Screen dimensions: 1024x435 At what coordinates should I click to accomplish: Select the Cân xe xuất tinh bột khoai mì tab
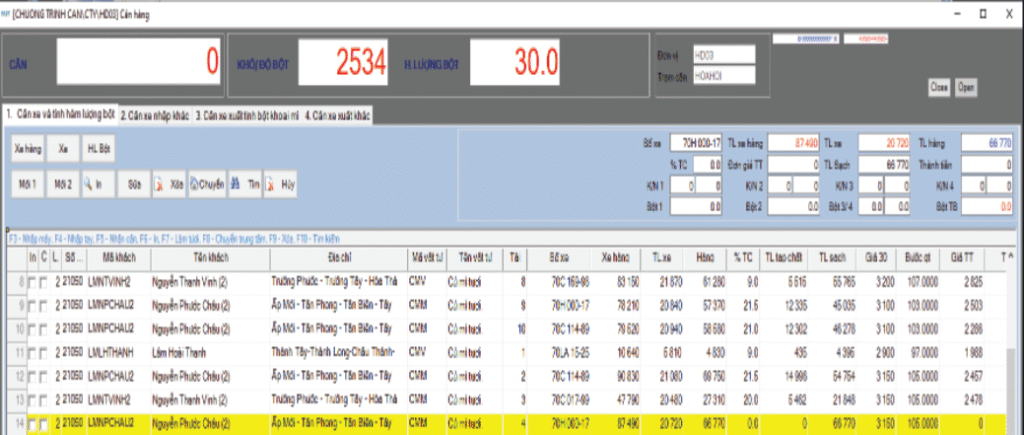tap(246, 115)
